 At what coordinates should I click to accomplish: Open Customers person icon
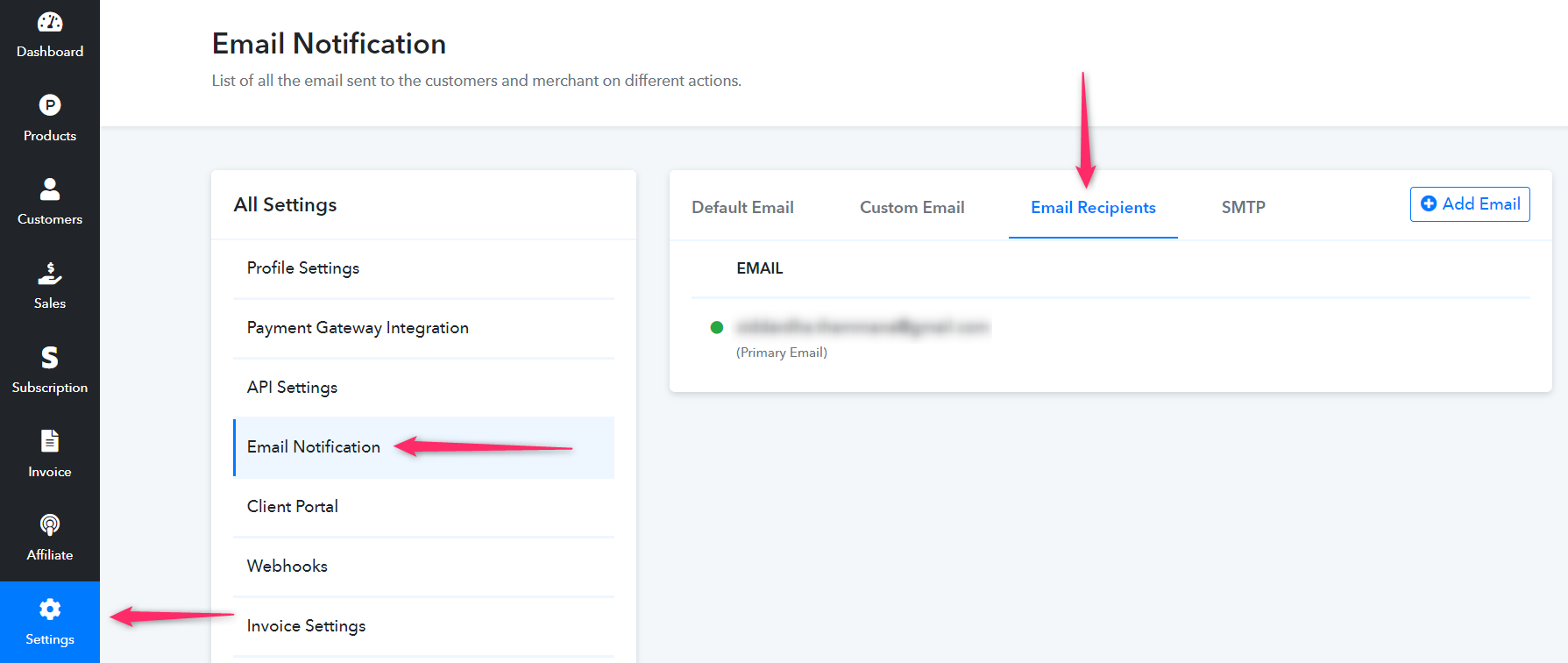[x=50, y=189]
